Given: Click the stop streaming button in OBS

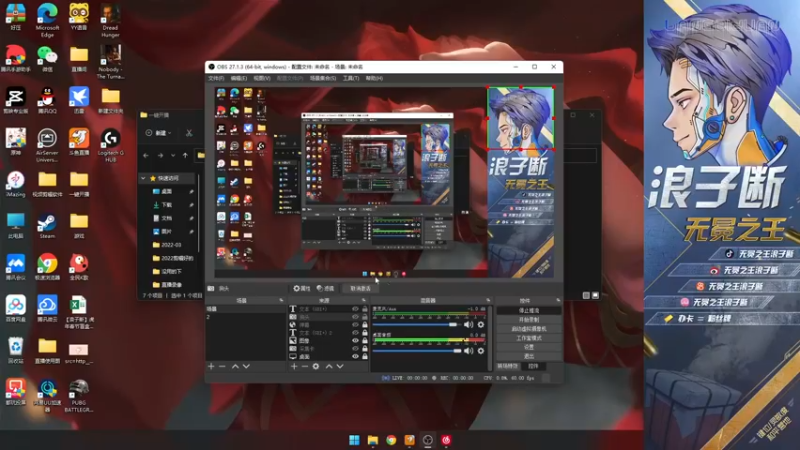Looking at the screenshot, I should coord(529,310).
